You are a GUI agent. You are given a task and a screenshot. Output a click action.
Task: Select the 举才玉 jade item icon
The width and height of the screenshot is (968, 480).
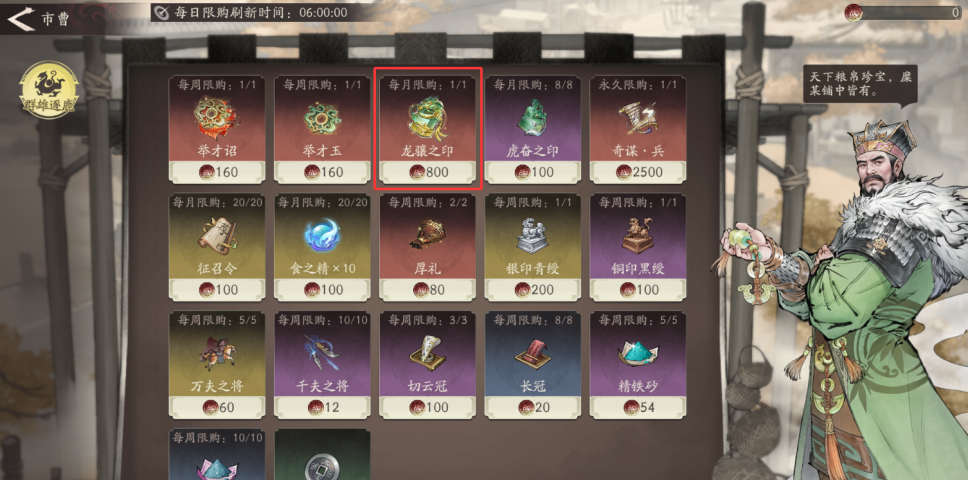coord(322,118)
